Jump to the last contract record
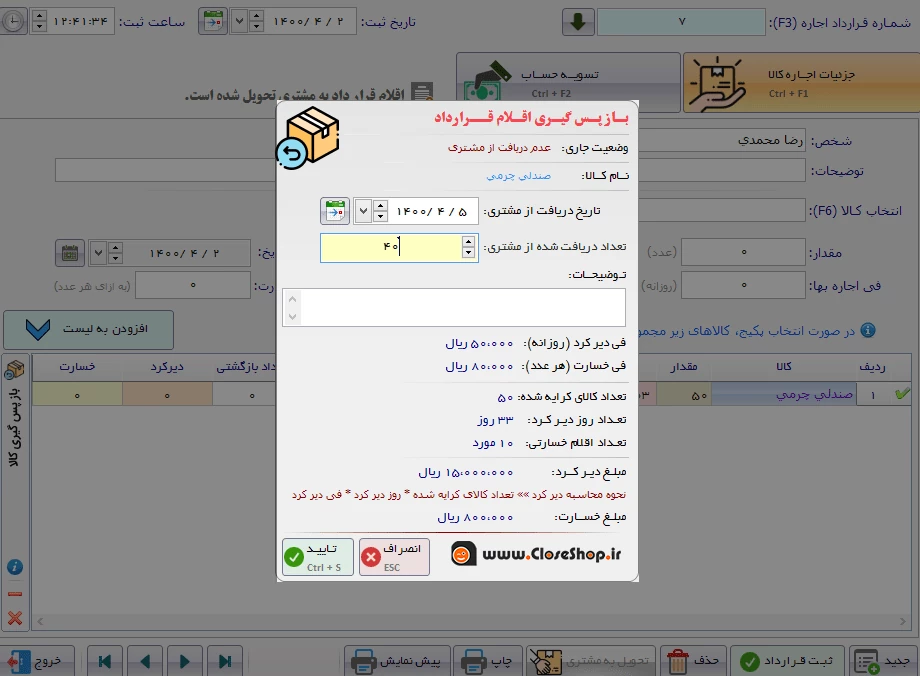This screenshot has height=676, width=920. tap(225, 661)
